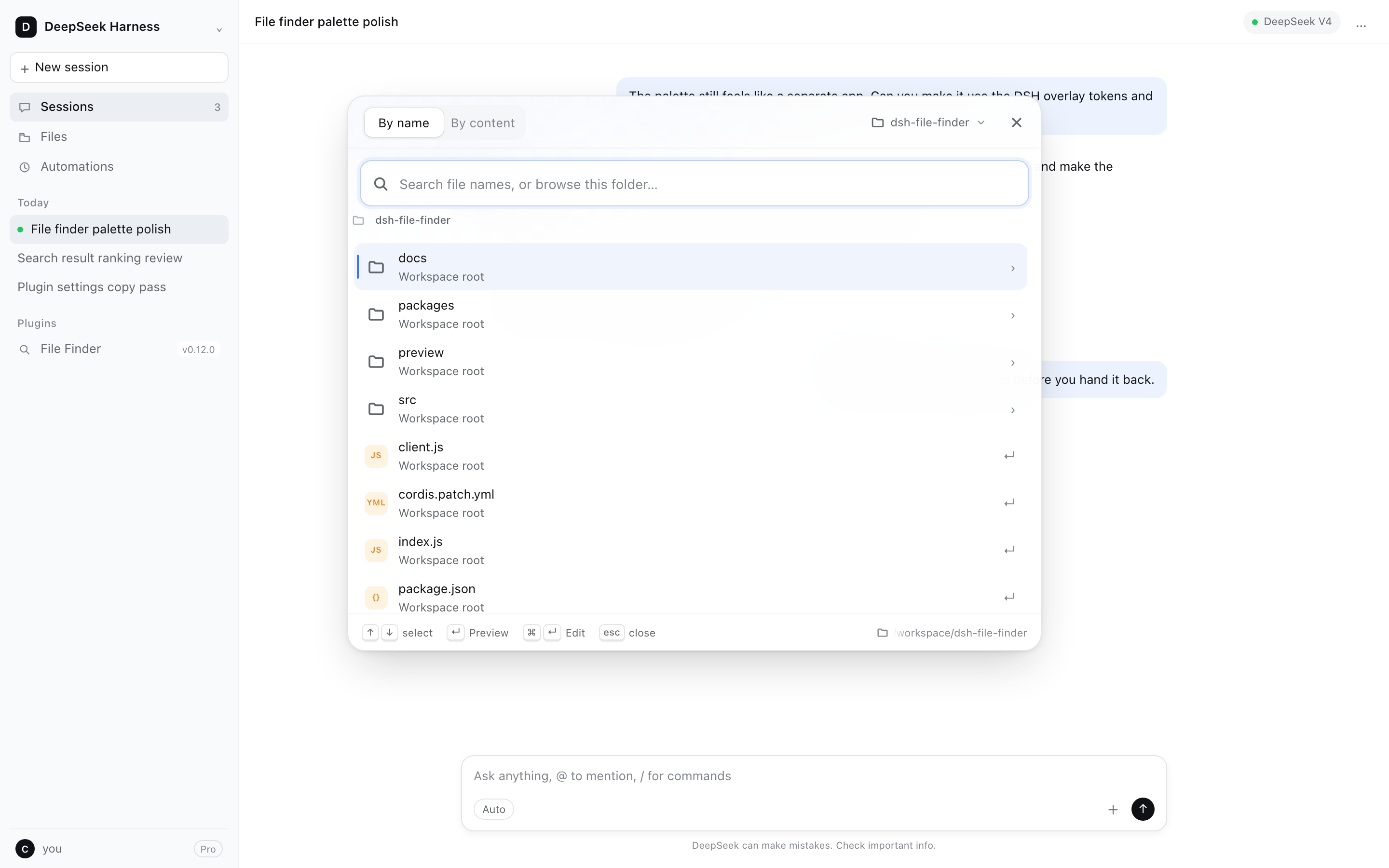Toggle the Auto mode chip
1389x868 pixels.
pyautogui.click(x=493, y=809)
